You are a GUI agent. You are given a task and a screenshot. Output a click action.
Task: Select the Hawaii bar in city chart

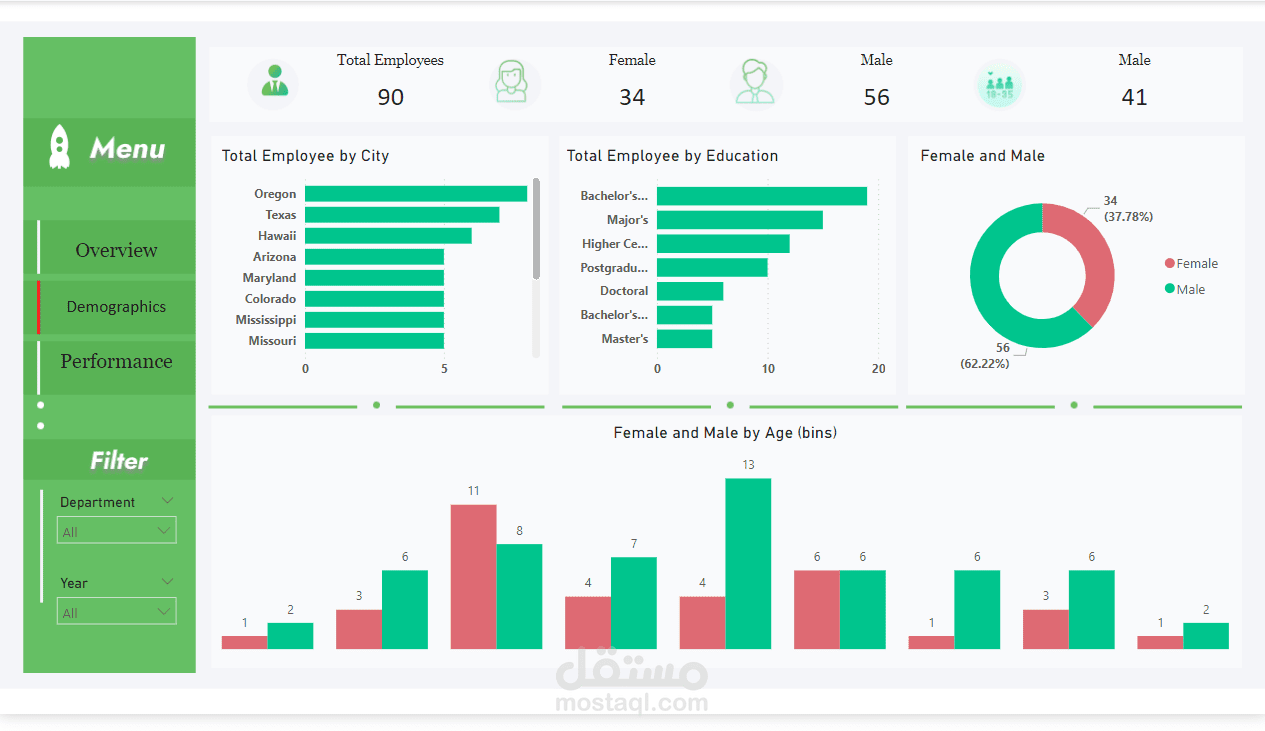click(x=388, y=236)
